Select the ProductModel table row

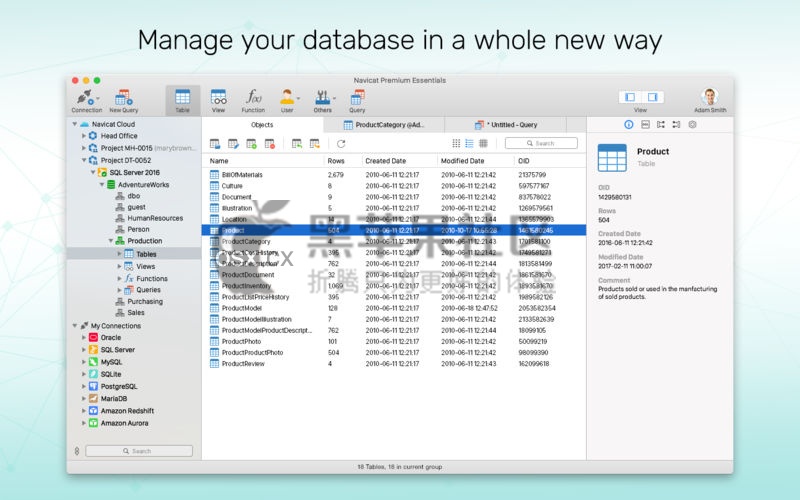pyautogui.click(x=394, y=308)
